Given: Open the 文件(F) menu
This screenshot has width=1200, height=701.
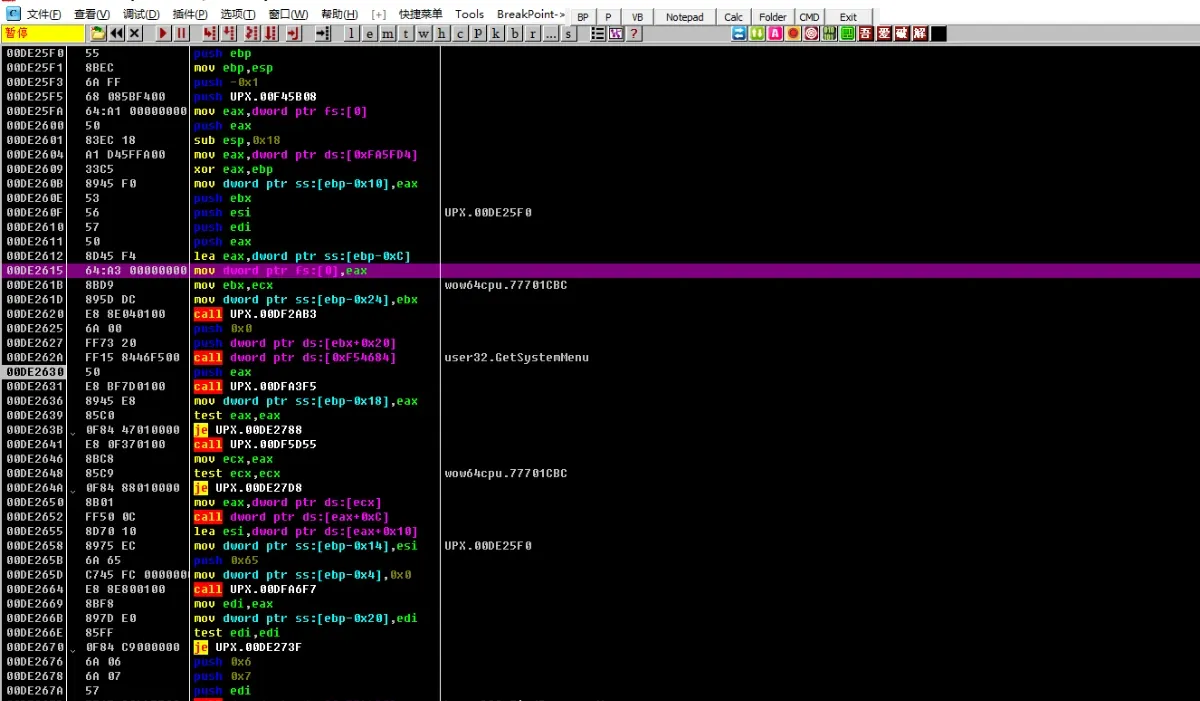Looking at the screenshot, I should (x=44, y=15).
